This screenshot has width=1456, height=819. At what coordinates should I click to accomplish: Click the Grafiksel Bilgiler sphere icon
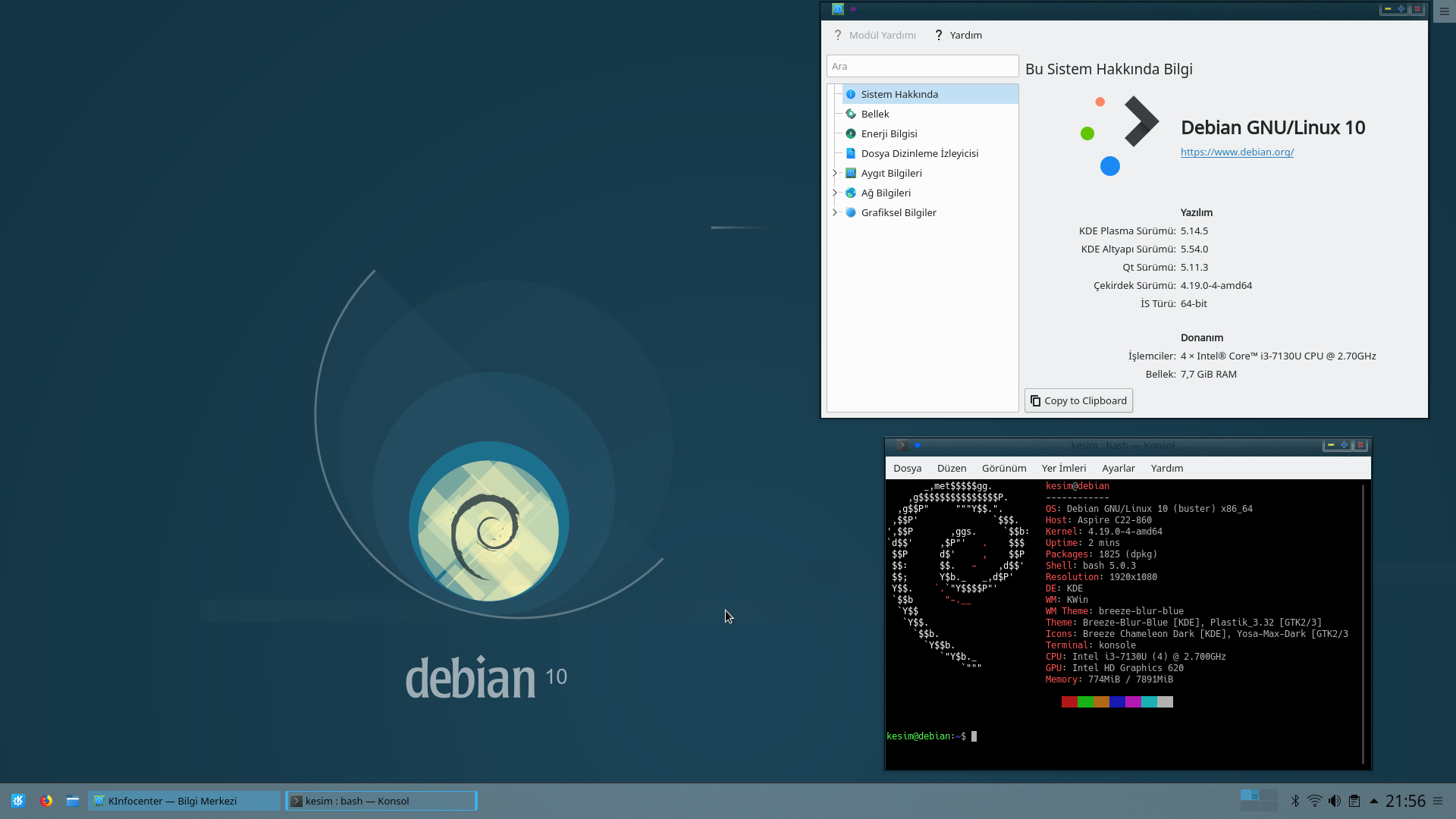(851, 212)
